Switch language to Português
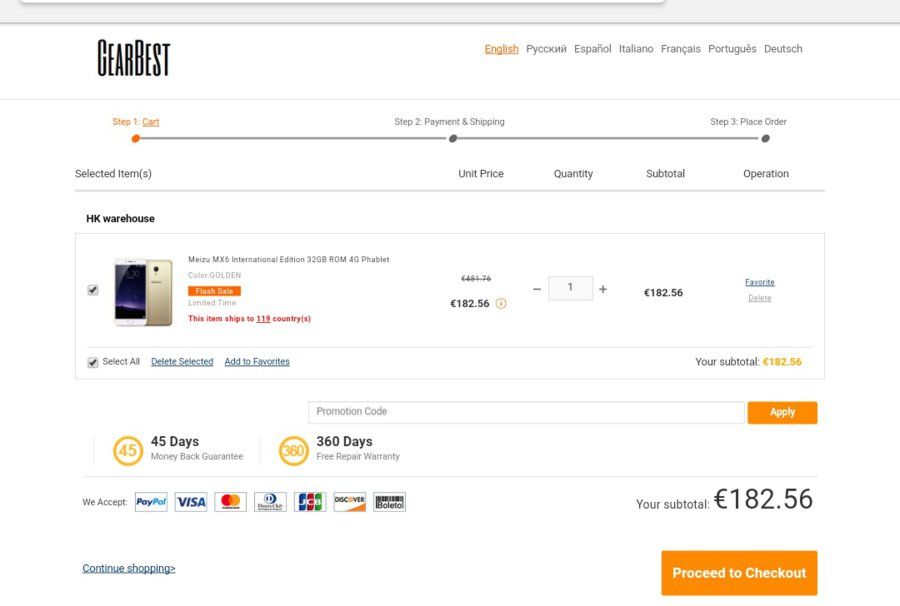 (732, 49)
